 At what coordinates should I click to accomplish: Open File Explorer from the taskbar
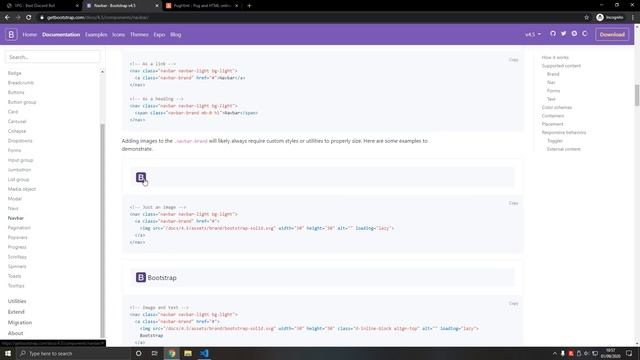click(x=188, y=353)
